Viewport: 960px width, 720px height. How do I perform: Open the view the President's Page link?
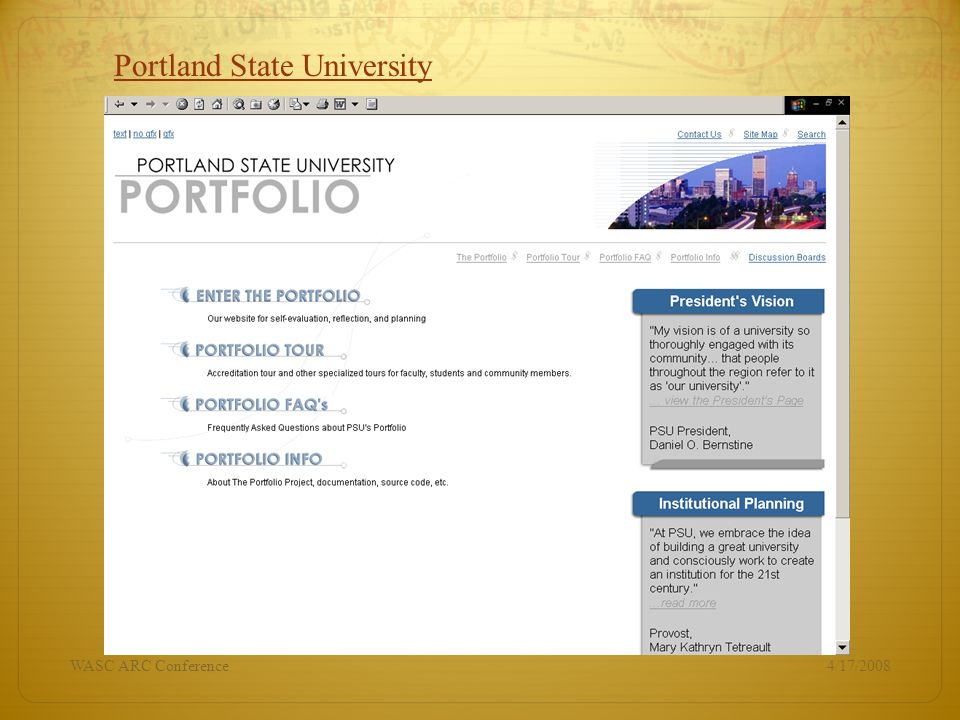click(727, 400)
